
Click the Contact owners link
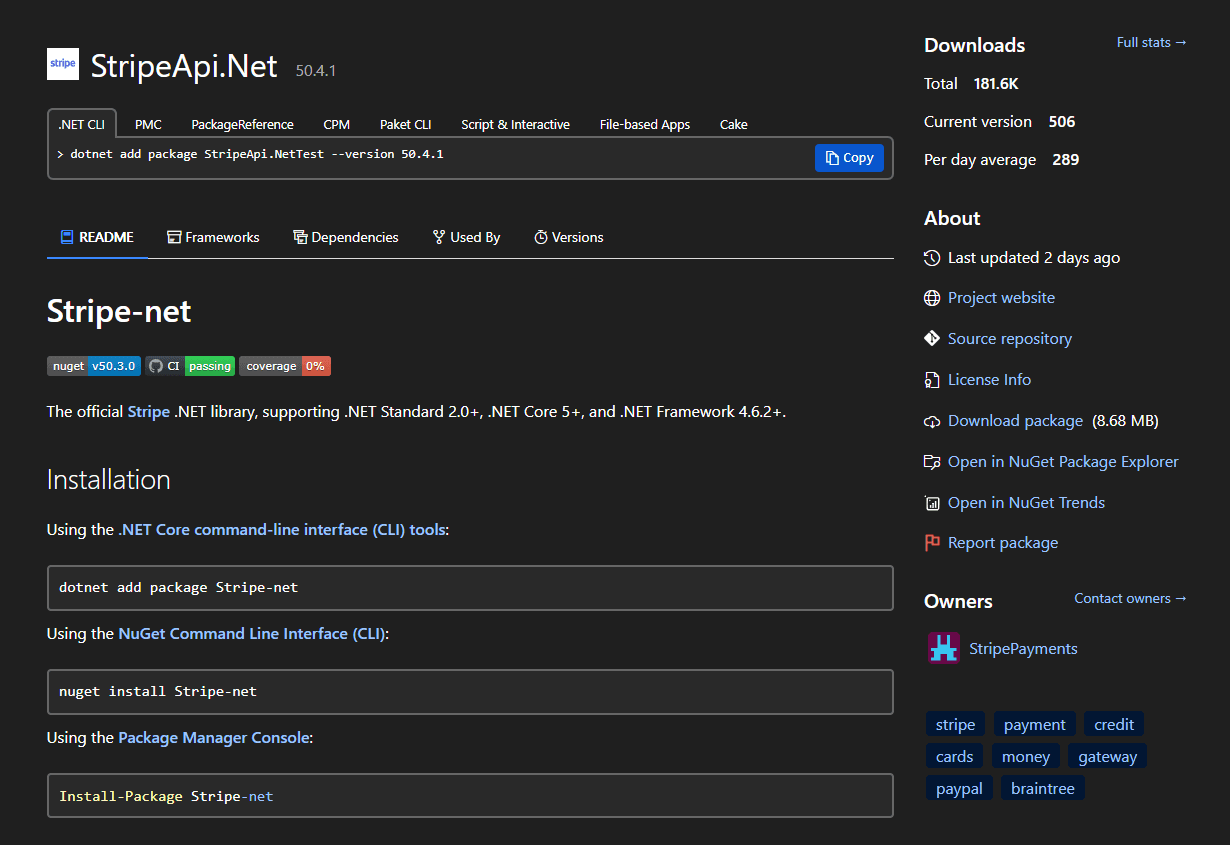1130,598
